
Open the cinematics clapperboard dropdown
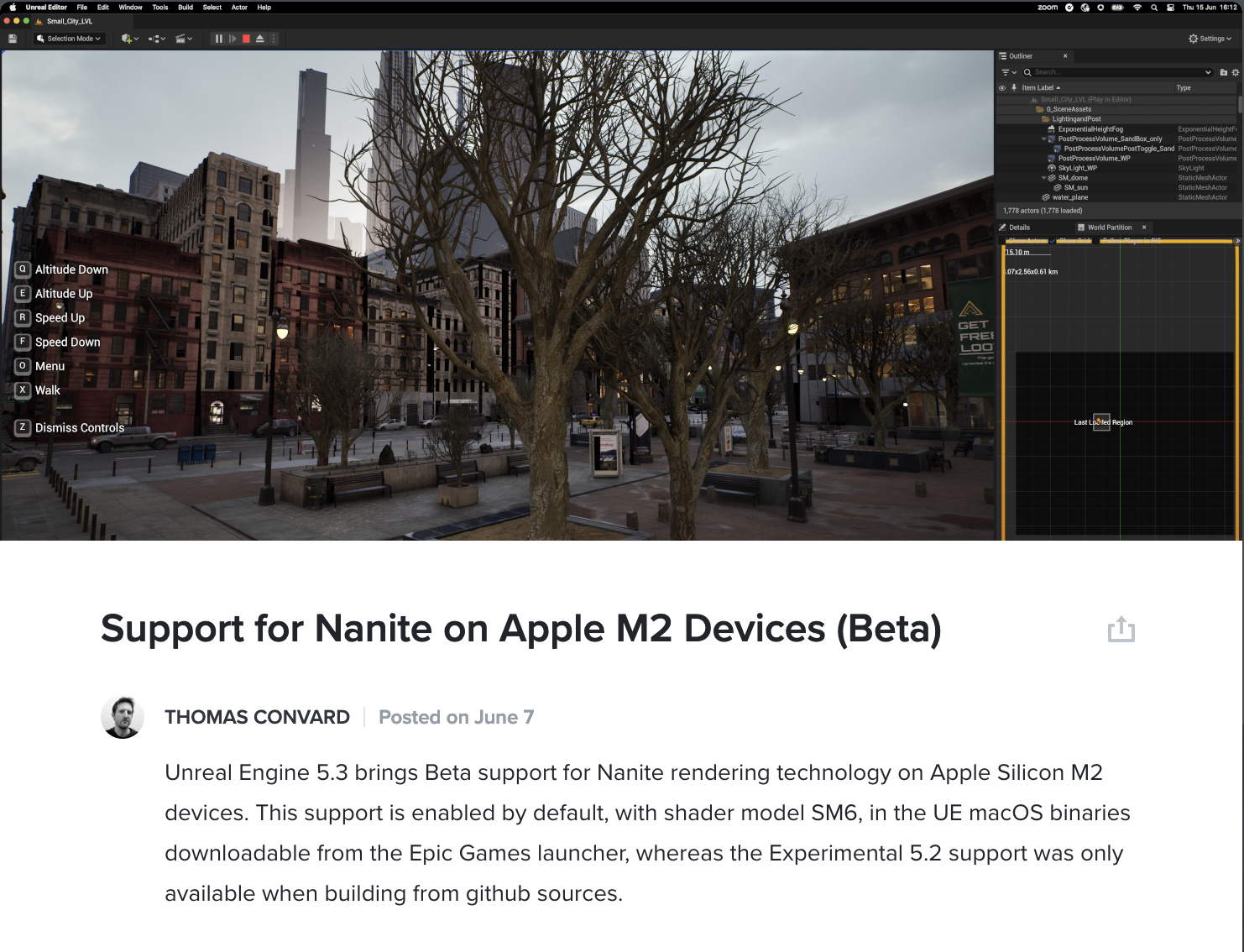click(184, 39)
